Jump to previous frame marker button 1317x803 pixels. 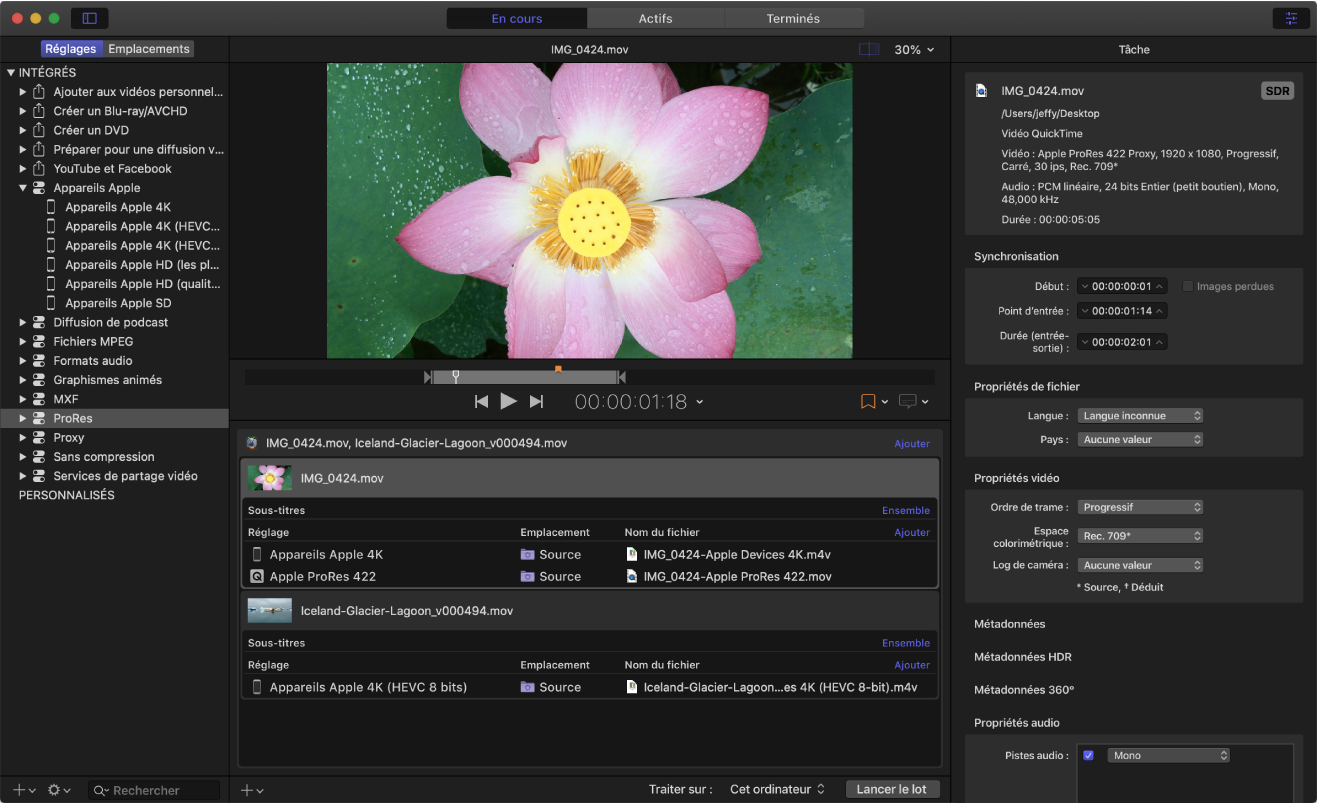click(x=481, y=401)
